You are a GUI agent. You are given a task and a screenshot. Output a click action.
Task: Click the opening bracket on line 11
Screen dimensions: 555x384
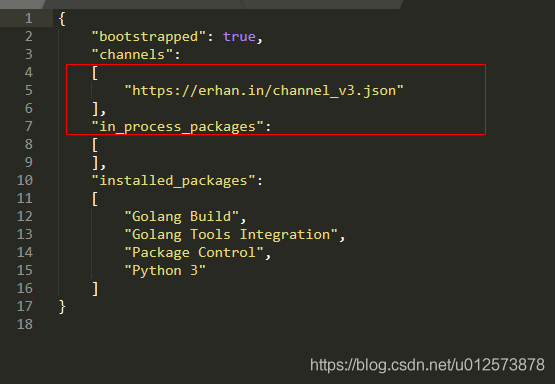pyautogui.click(x=95, y=199)
